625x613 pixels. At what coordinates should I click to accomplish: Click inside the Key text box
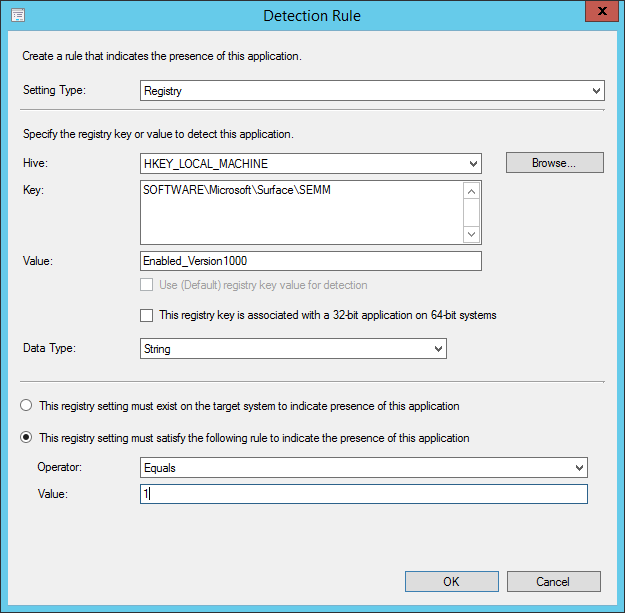click(x=300, y=211)
